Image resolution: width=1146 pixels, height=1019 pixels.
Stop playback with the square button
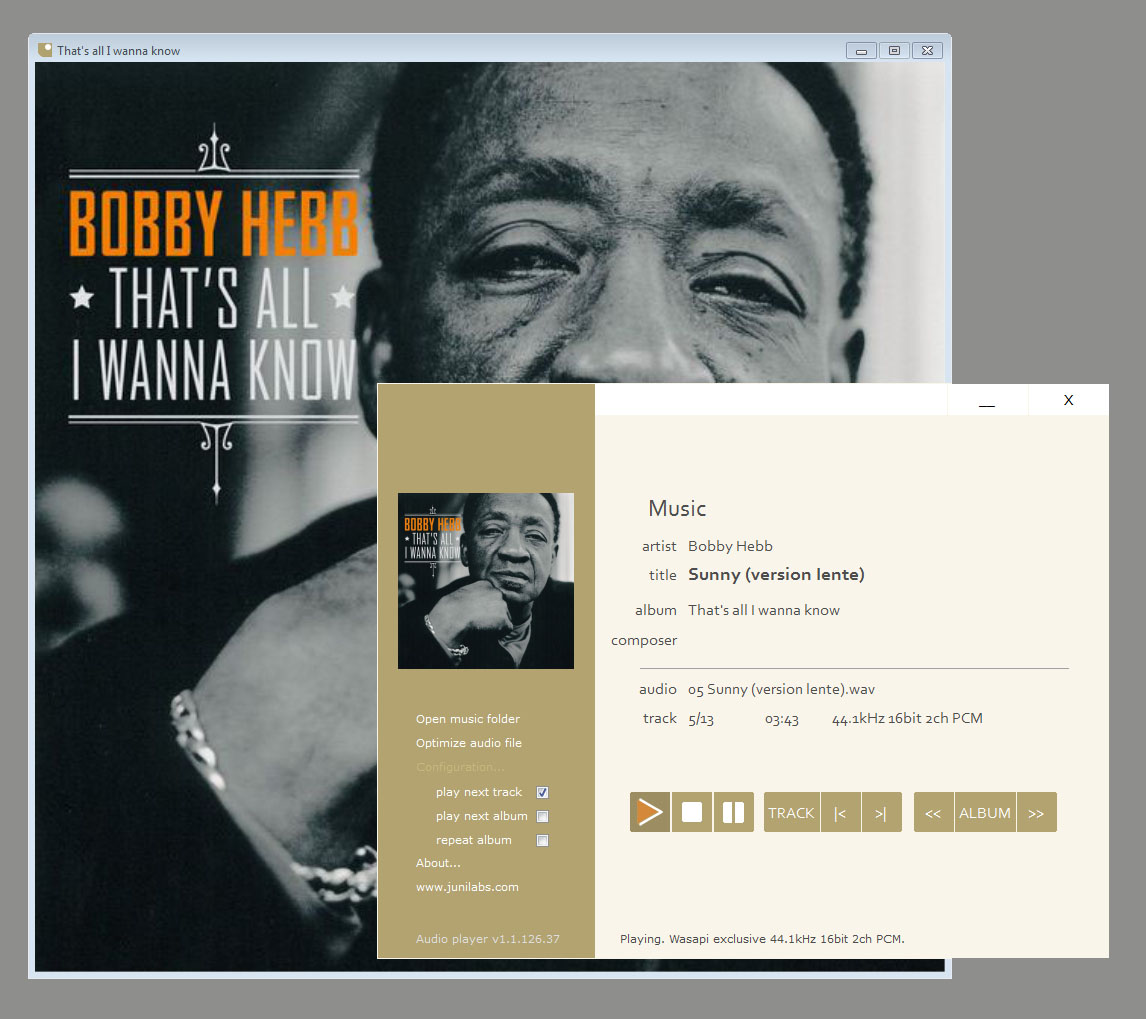pos(691,812)
